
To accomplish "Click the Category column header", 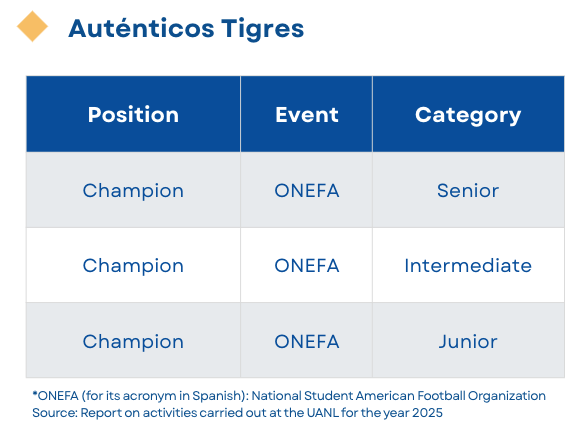I will 468,114.
